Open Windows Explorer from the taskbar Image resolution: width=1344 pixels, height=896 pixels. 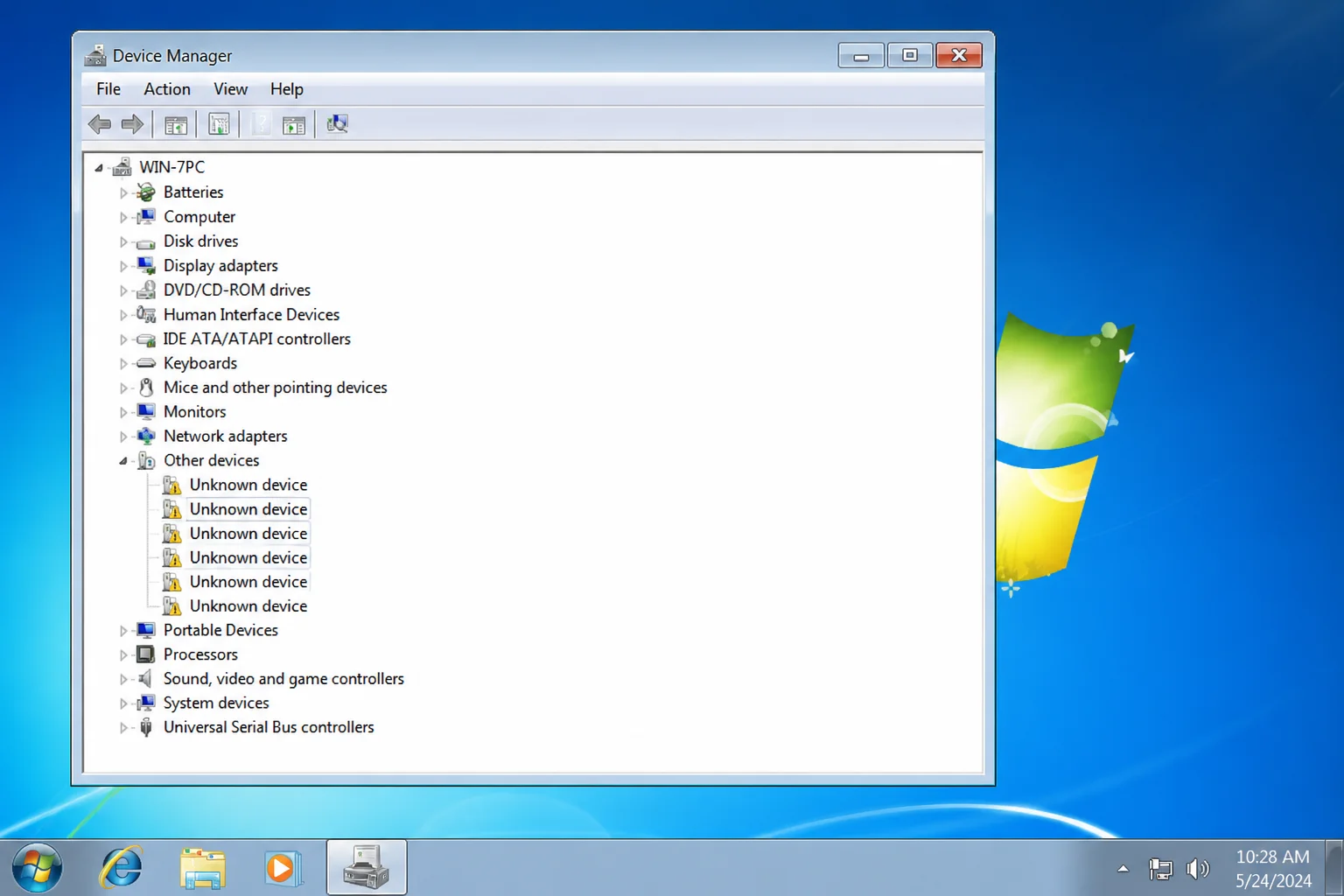tap(203, 868)
